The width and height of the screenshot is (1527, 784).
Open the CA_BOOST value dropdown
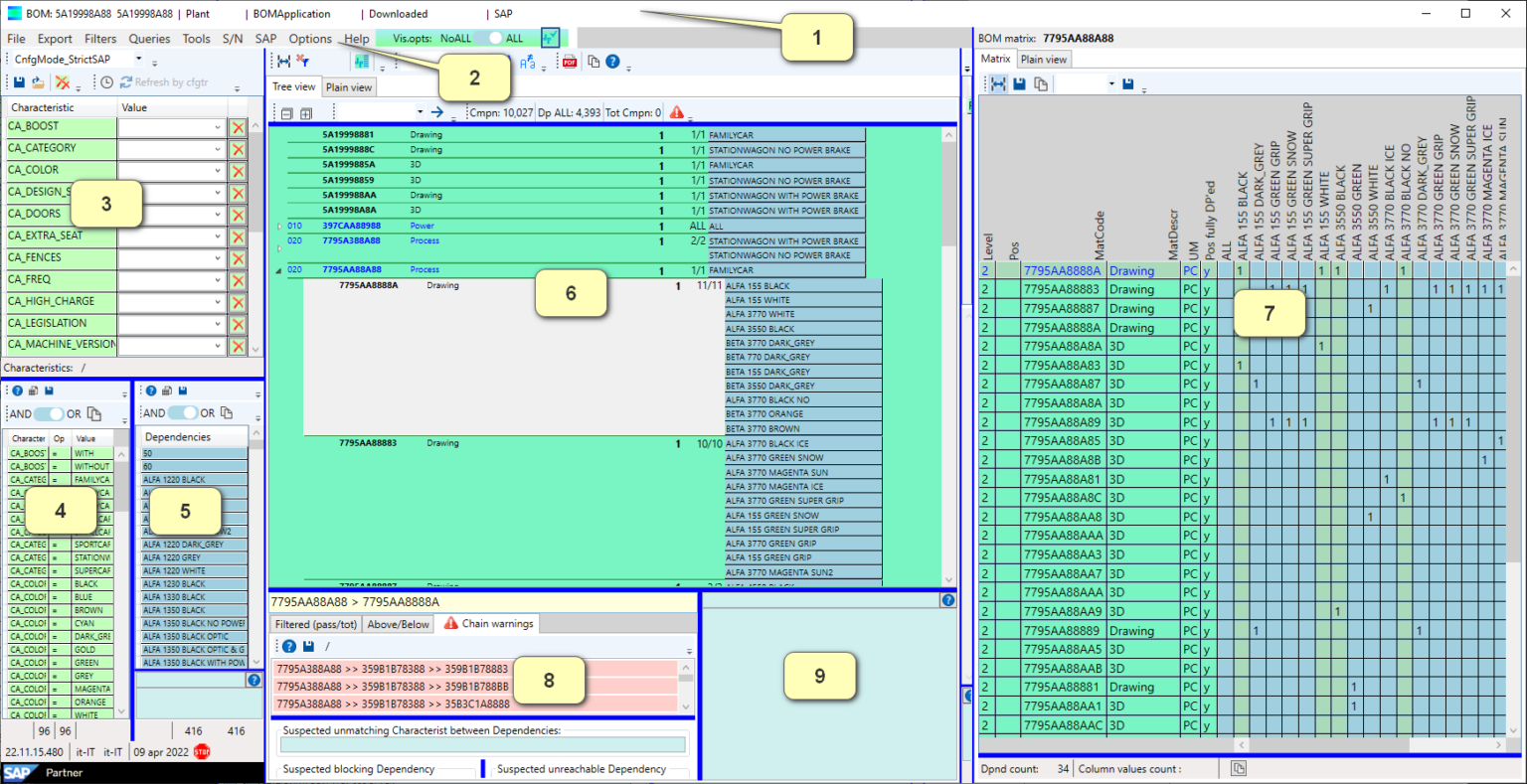(x=218, y=127)
